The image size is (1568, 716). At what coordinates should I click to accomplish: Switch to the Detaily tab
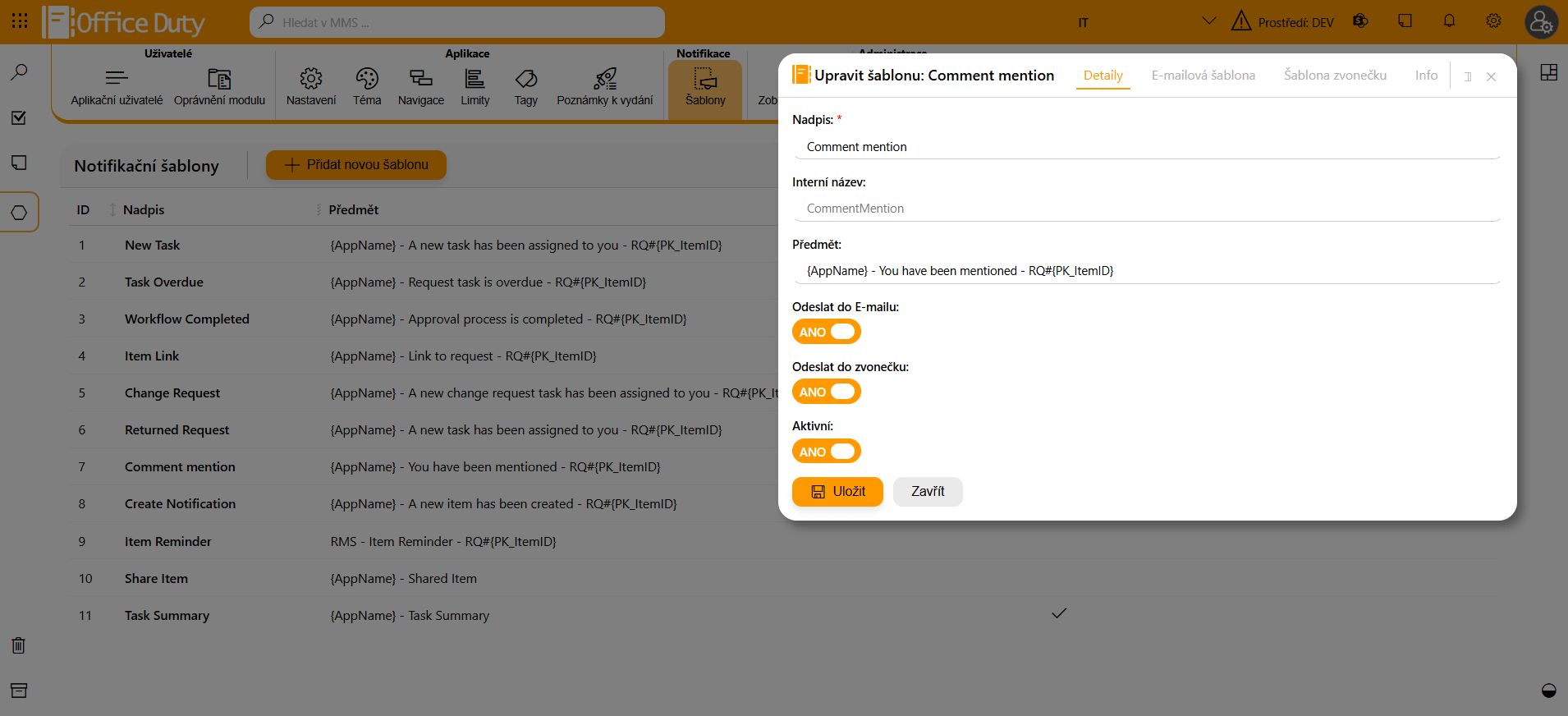[1103, 76]
